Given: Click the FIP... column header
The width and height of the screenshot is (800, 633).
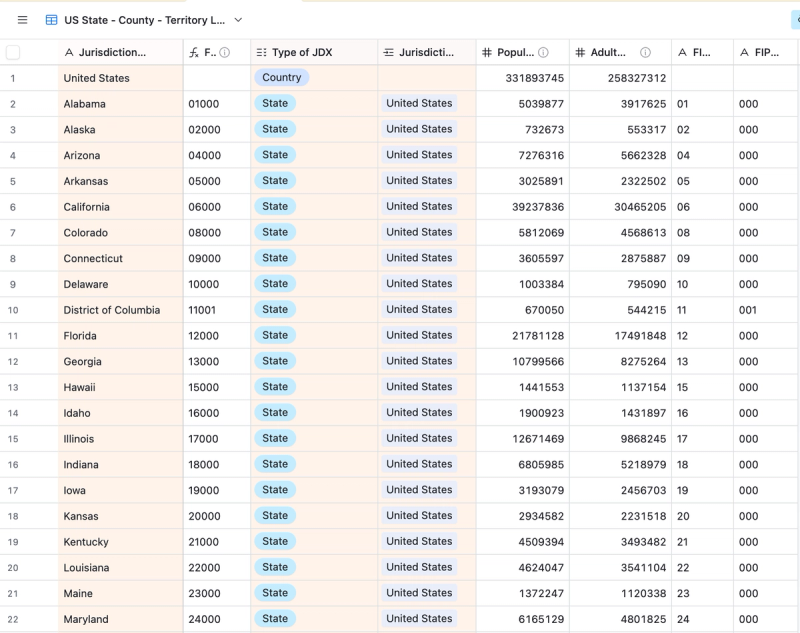Looking at the screenshot, I should [x=766, y=52].
